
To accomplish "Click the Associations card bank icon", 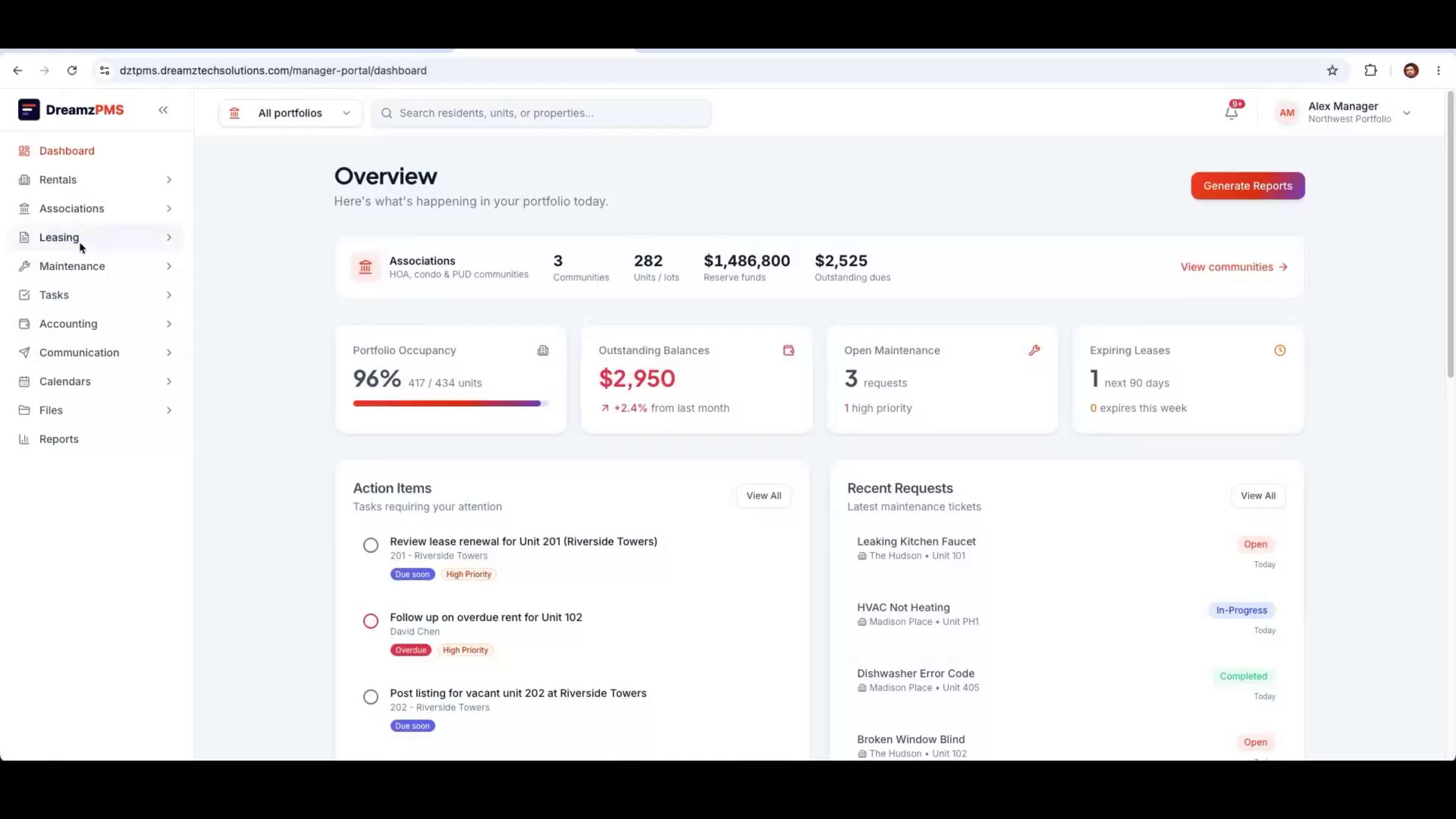I will pos(365,267).
